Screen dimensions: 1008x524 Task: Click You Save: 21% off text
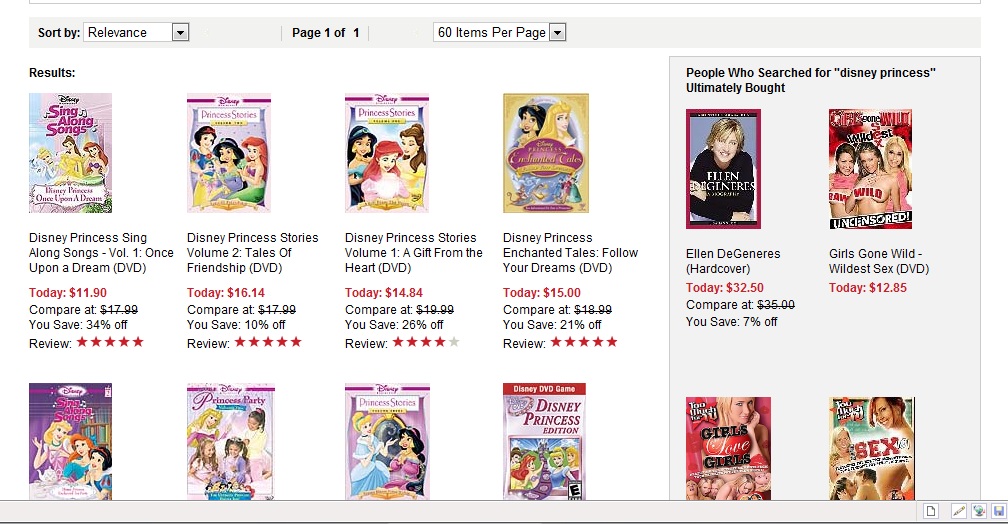coord(552,325)
